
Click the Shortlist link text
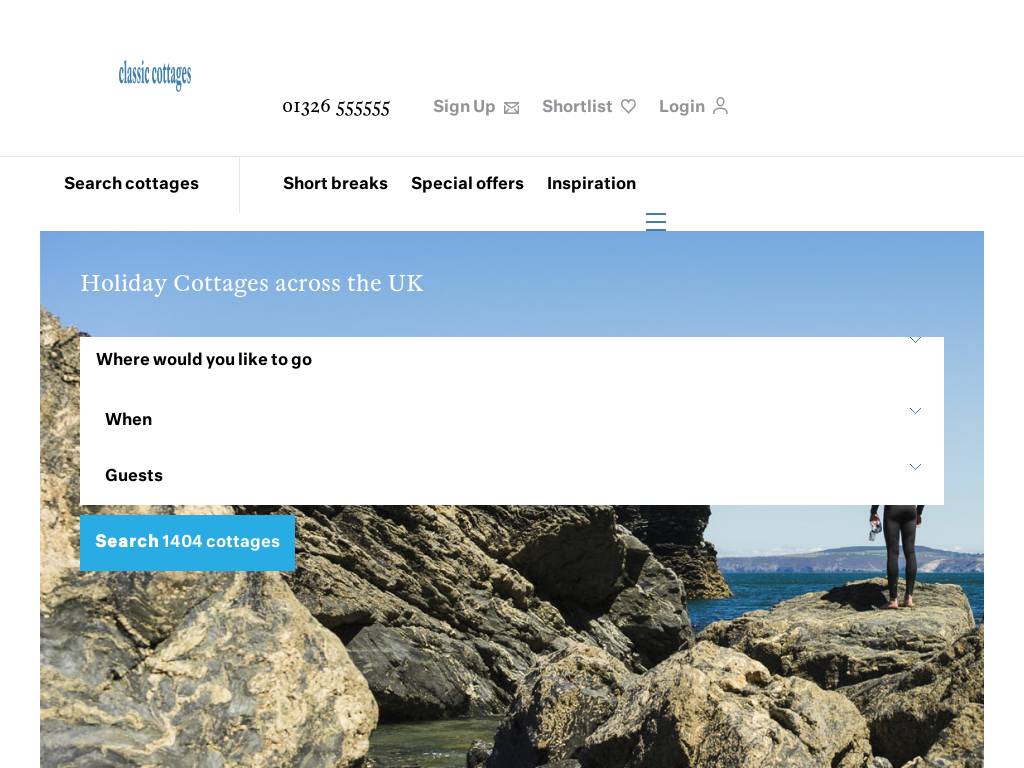point(577,106)
